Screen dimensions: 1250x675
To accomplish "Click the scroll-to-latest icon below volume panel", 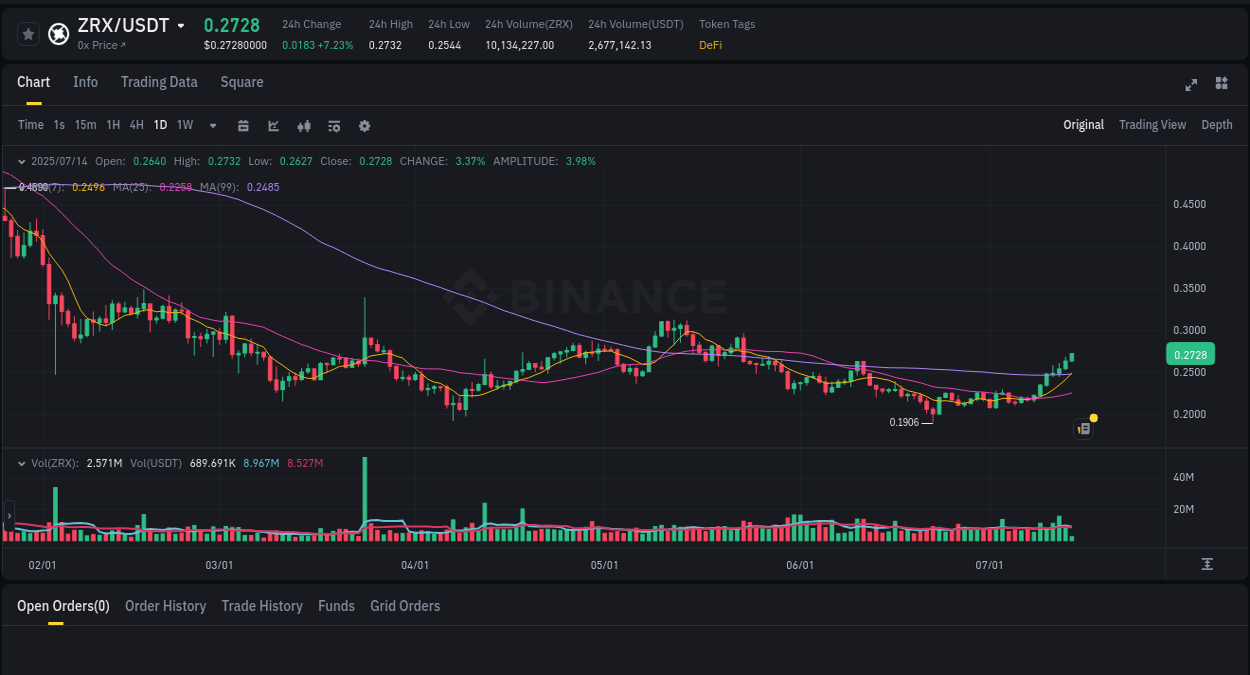I will (1208, 564).
